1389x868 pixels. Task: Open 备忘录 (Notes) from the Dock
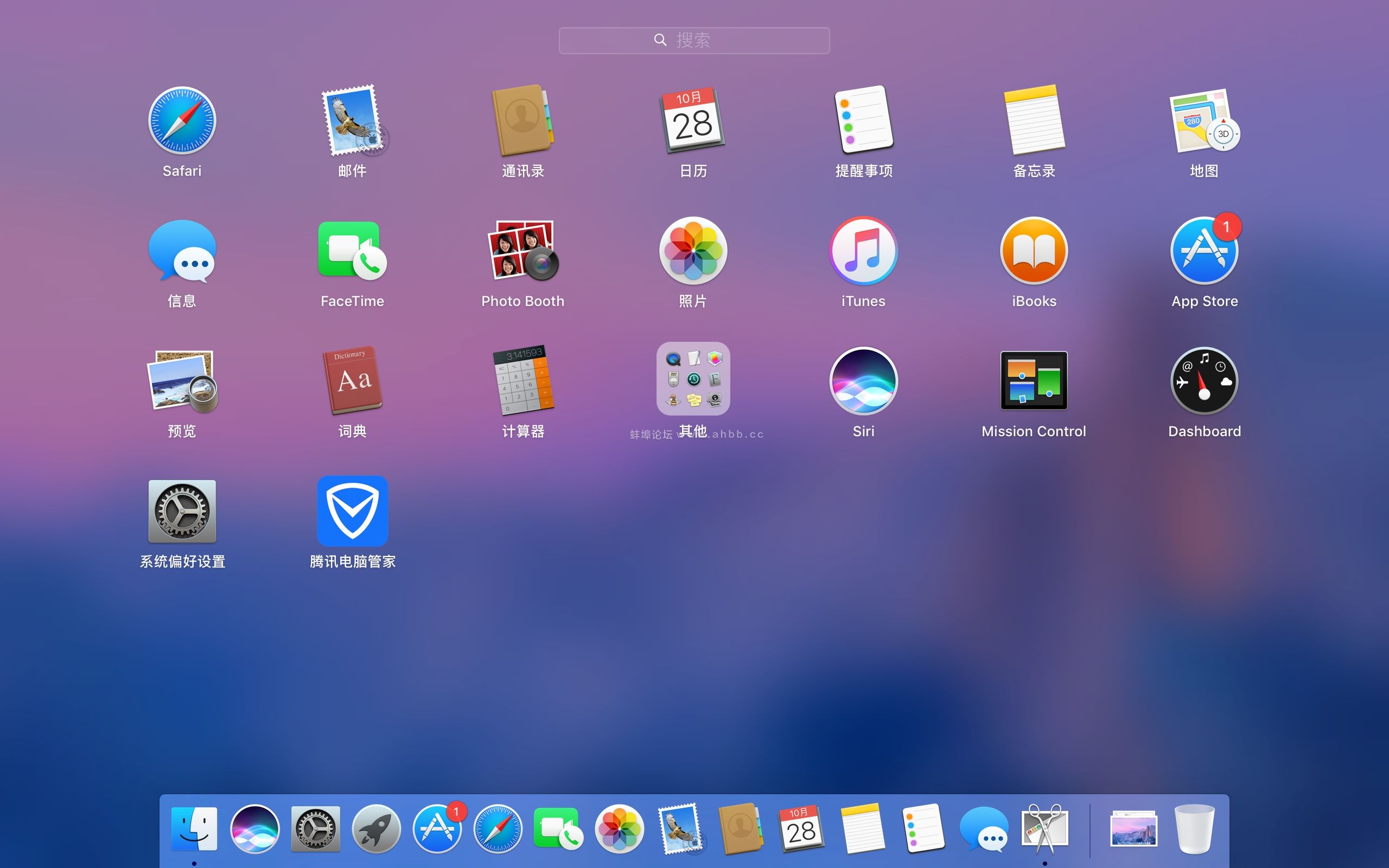(x=864, y=828)
